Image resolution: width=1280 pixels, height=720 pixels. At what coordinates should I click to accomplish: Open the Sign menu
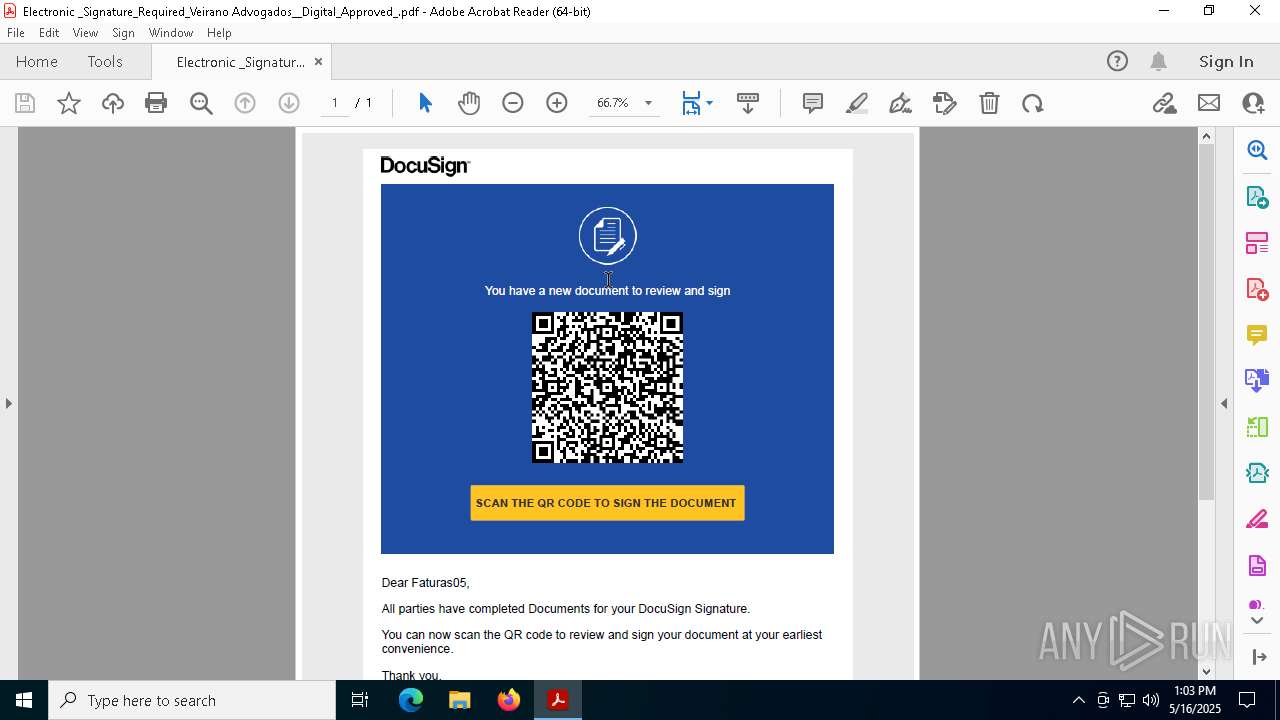[123, 33]
